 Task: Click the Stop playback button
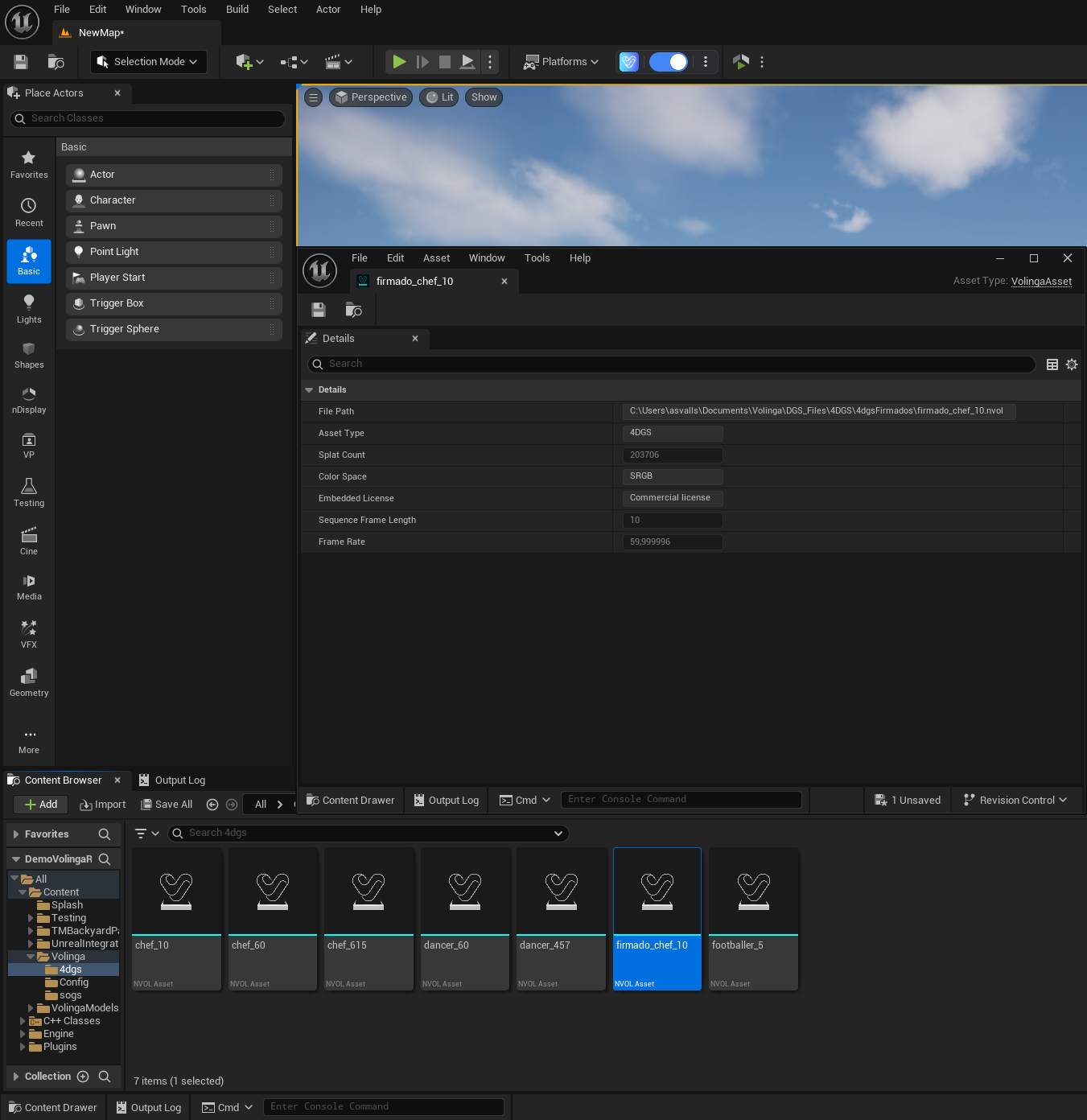445,62
